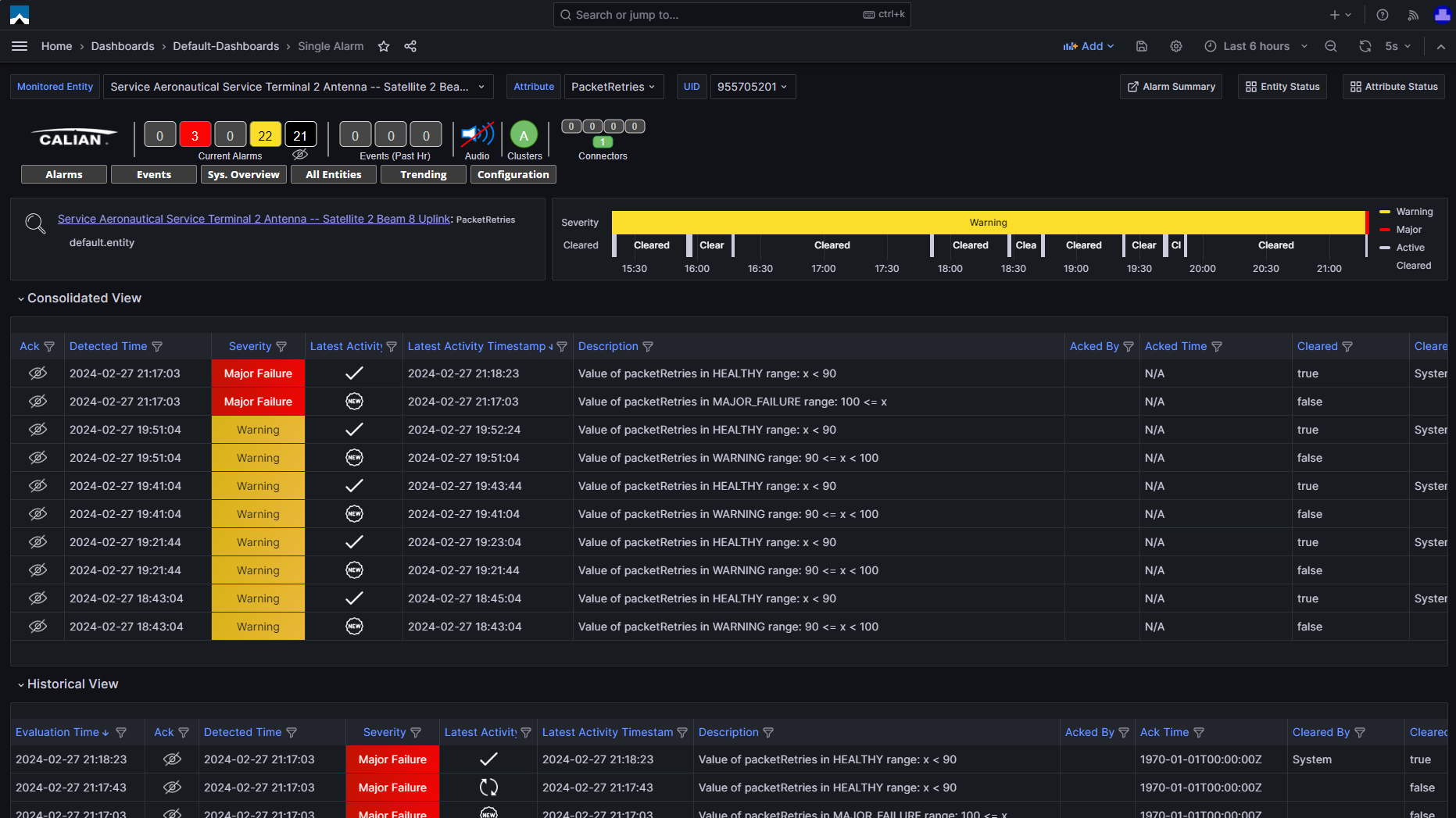Toggle the eye icon under Current Alarms
The image size is (1456, 818).
pyautogui.click(x=300, y=155)
